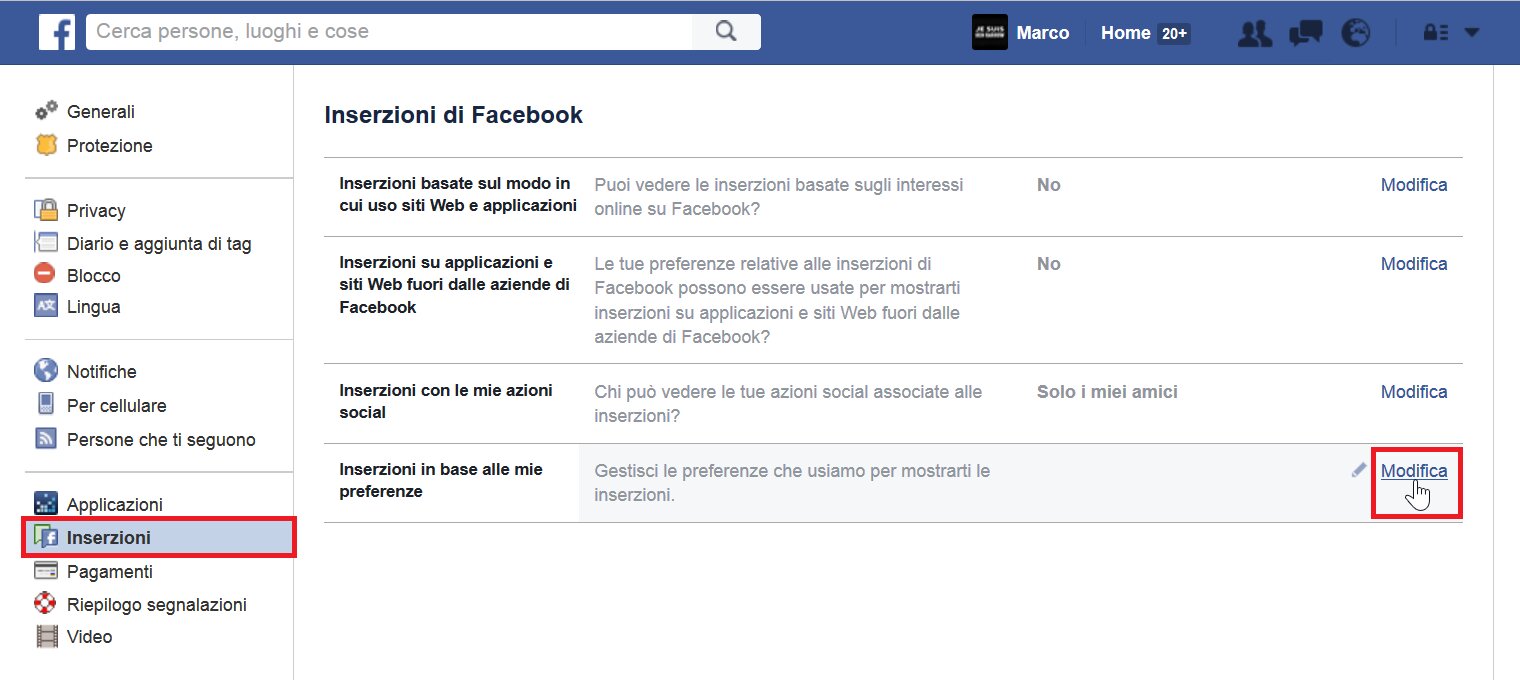Open Per cellulare settings

coord(117,406)
